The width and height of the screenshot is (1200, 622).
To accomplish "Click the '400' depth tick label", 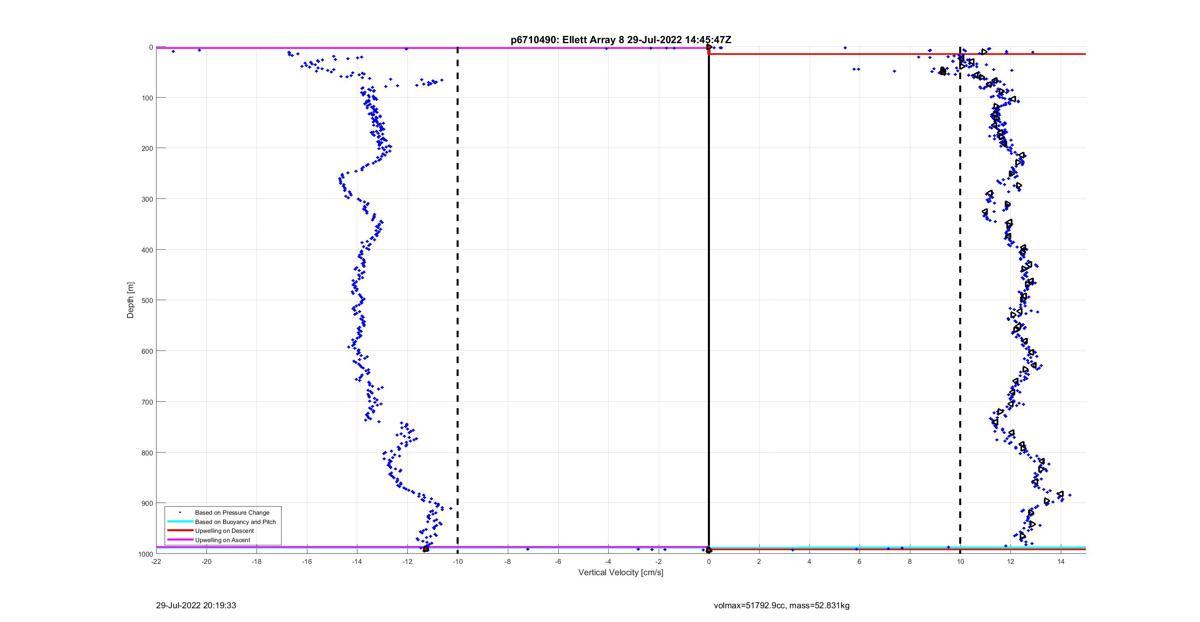I will pyautogui.click(x=146, y=250).
